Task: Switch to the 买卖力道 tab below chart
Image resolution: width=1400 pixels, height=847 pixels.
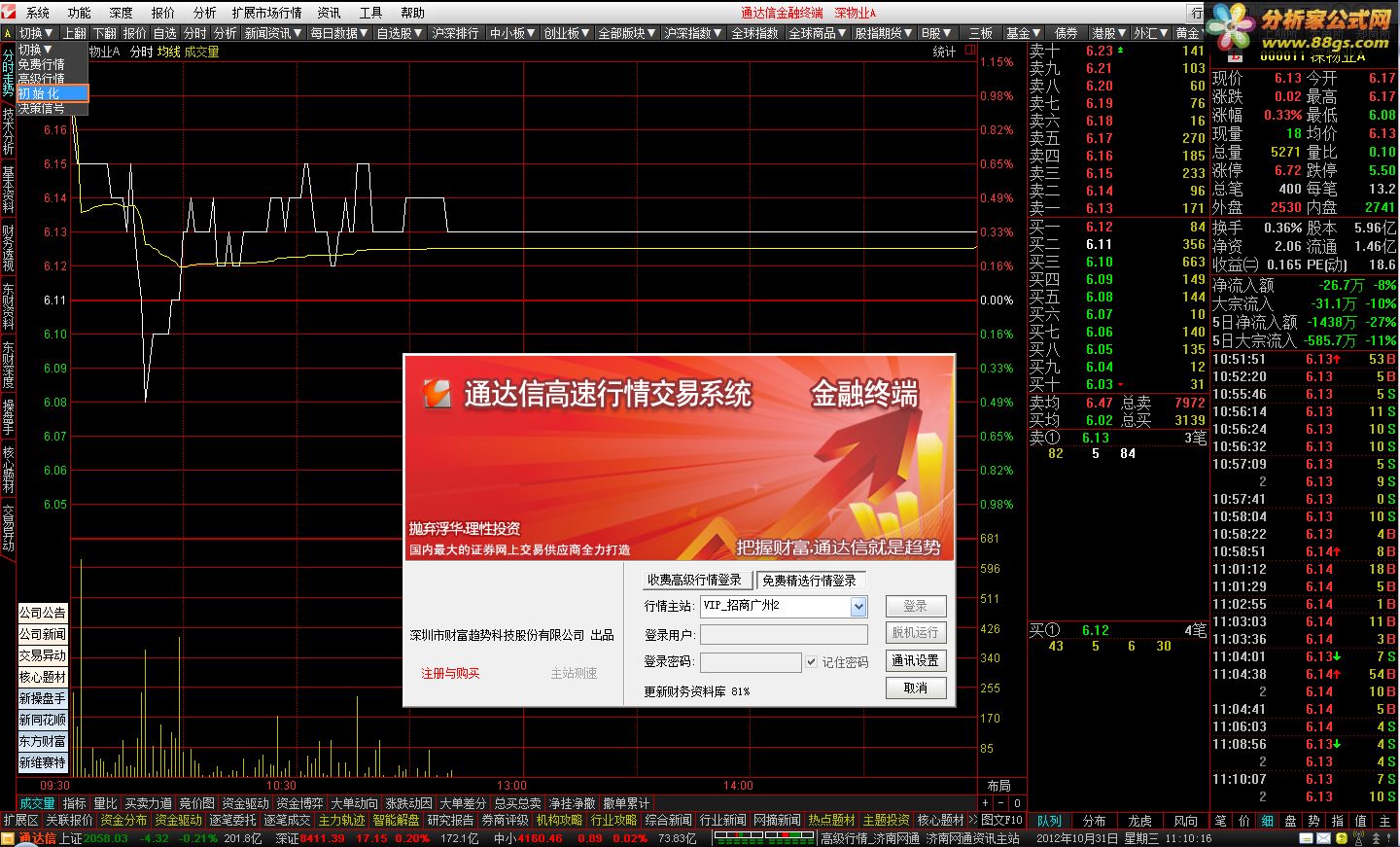Action: coord(148,803)
